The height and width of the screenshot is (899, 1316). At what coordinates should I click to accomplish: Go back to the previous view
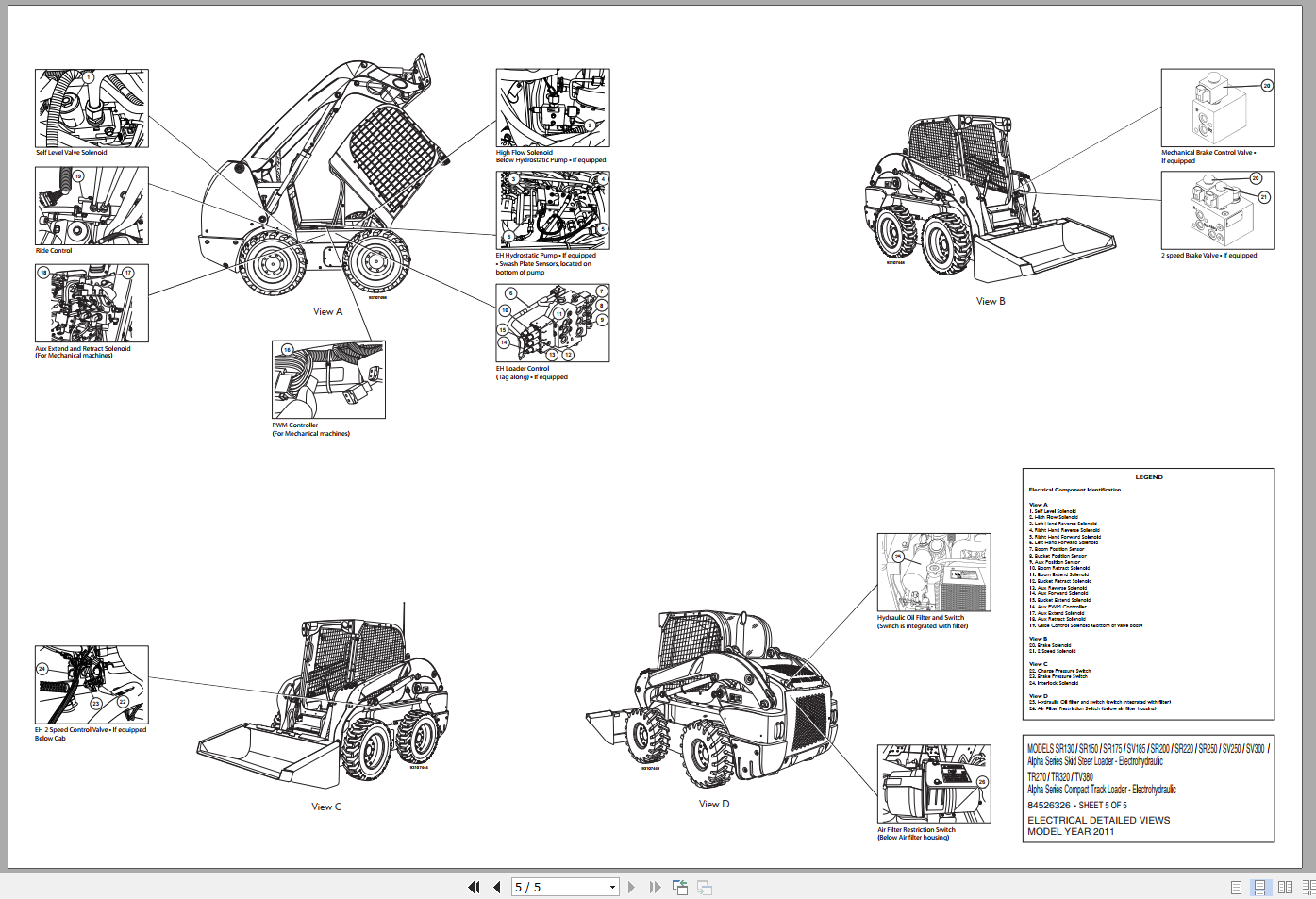pos(679,887)
